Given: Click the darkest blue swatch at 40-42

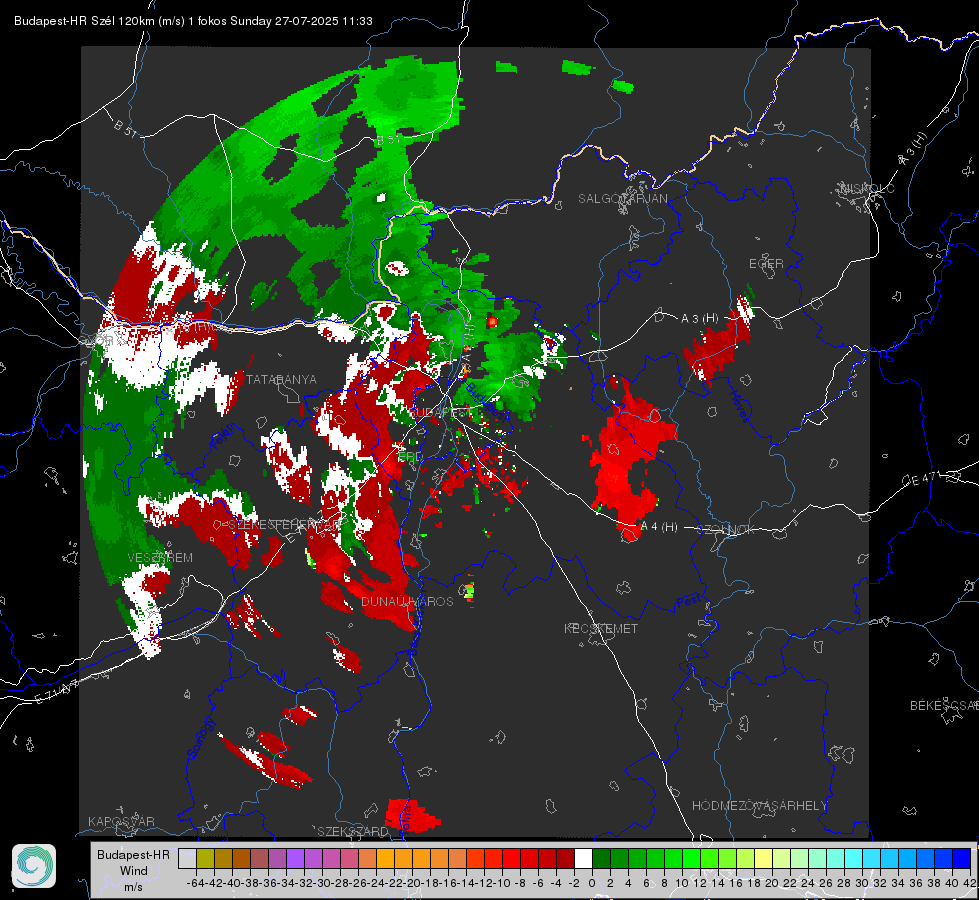Looking at the screenshot, I should pyautogui.click(x=961, y=858).
